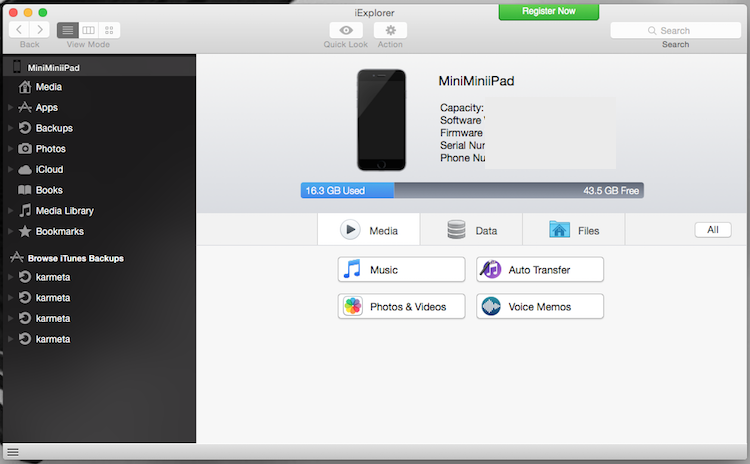Click the Photos camera icon in sidebar
Viewport: 750px width, 464px height.
click(x=25, y=149)
